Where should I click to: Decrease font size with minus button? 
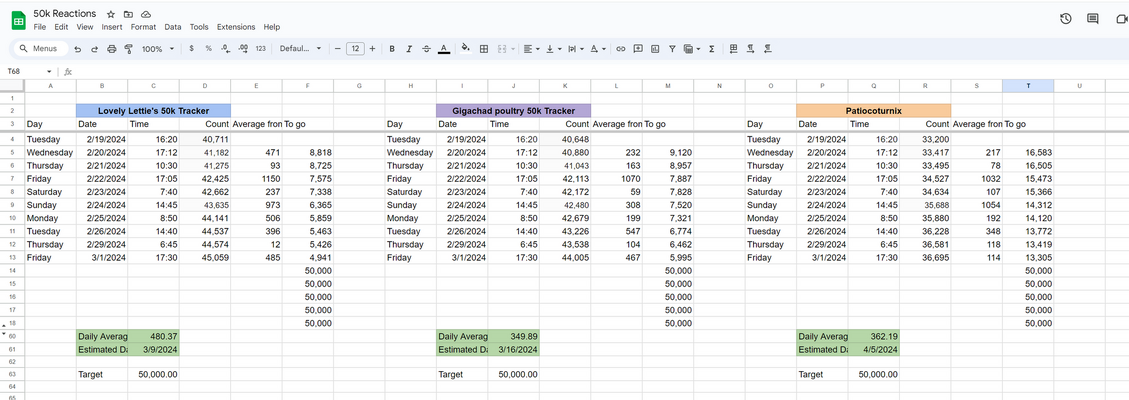click(337, 49)
